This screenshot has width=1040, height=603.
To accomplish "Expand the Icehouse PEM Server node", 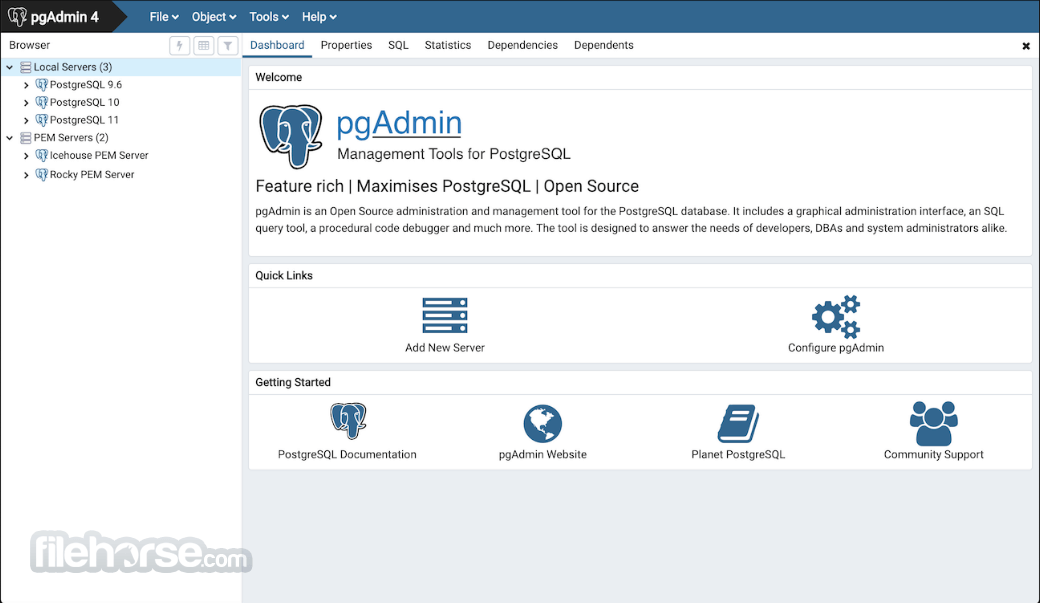I will [26, 156].
